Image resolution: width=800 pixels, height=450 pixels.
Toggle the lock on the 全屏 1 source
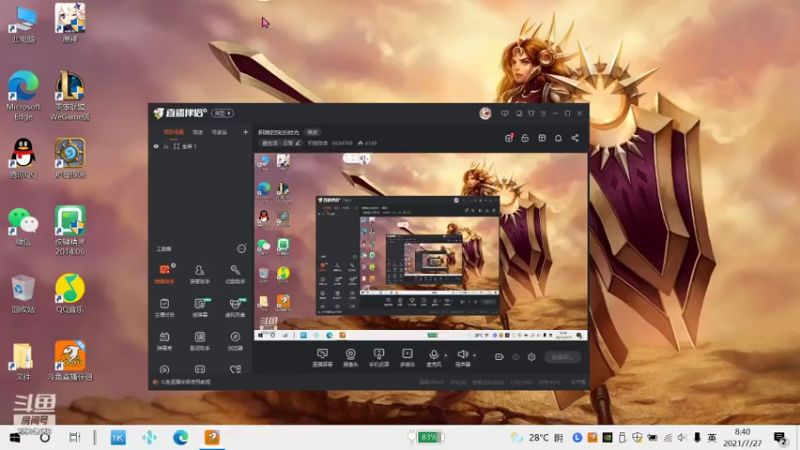click(166, 146)
